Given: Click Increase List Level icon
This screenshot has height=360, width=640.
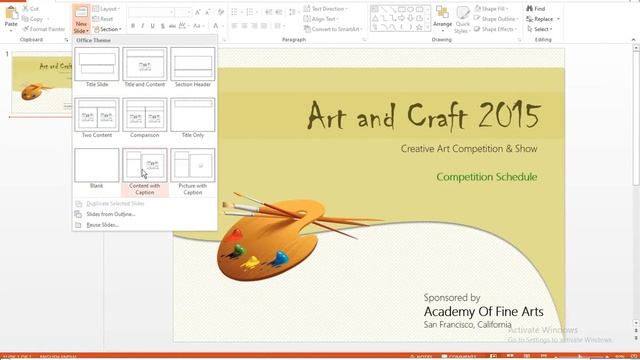Looking at the screenshot, I should pos(279,12).
